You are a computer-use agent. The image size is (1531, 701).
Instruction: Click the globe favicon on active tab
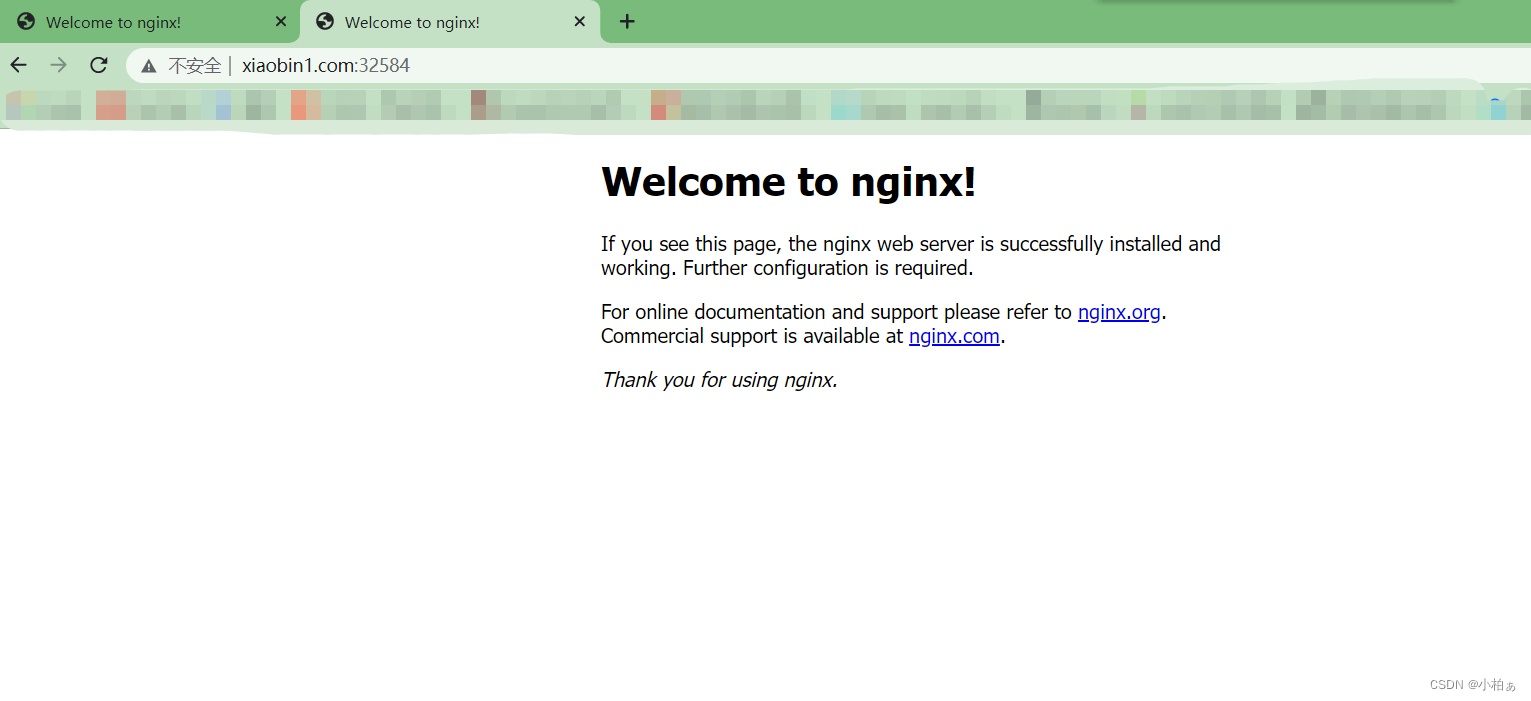324,22
